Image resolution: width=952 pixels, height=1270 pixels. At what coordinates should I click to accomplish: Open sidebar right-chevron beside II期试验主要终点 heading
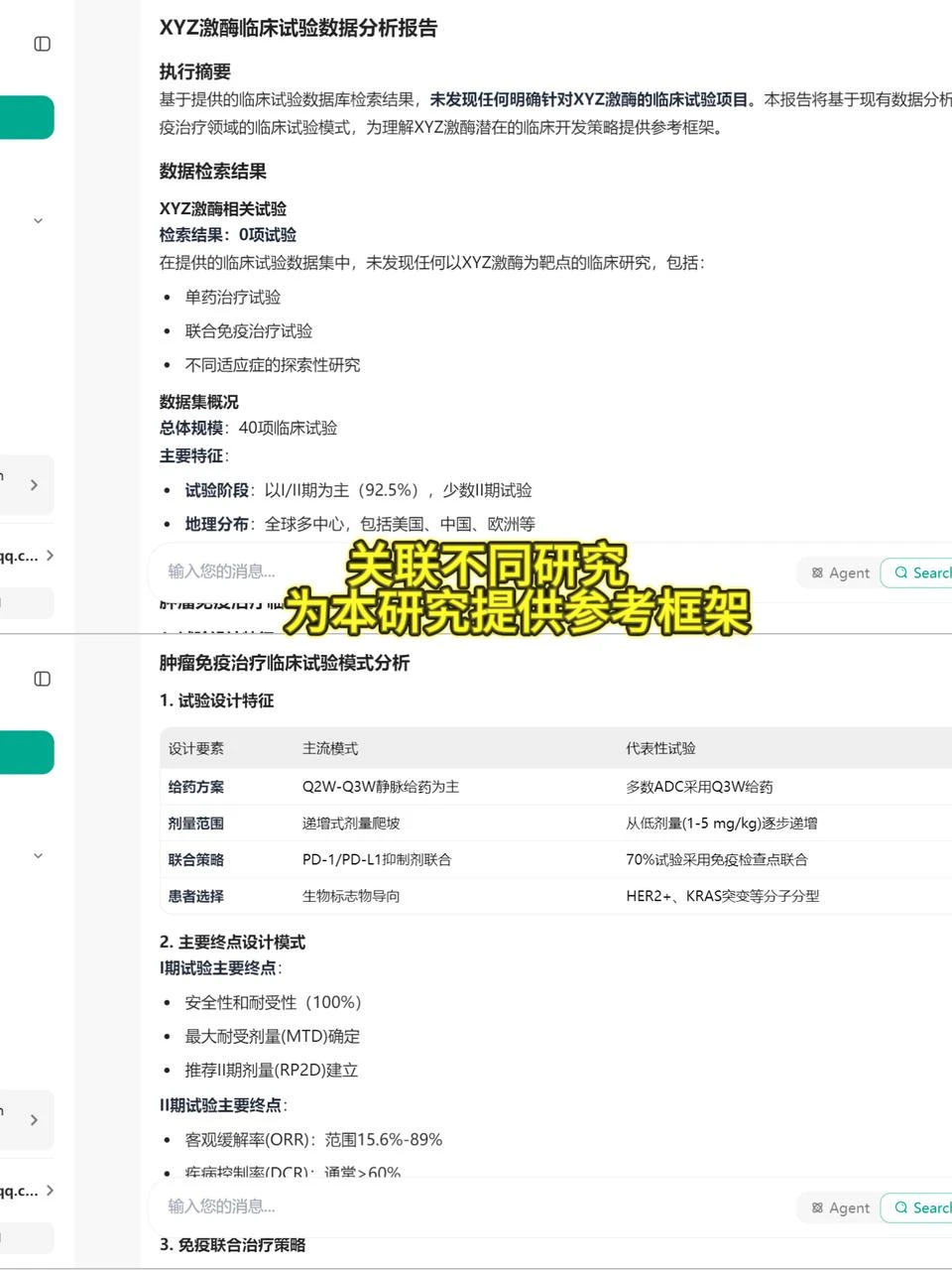tap(34, 1120)
